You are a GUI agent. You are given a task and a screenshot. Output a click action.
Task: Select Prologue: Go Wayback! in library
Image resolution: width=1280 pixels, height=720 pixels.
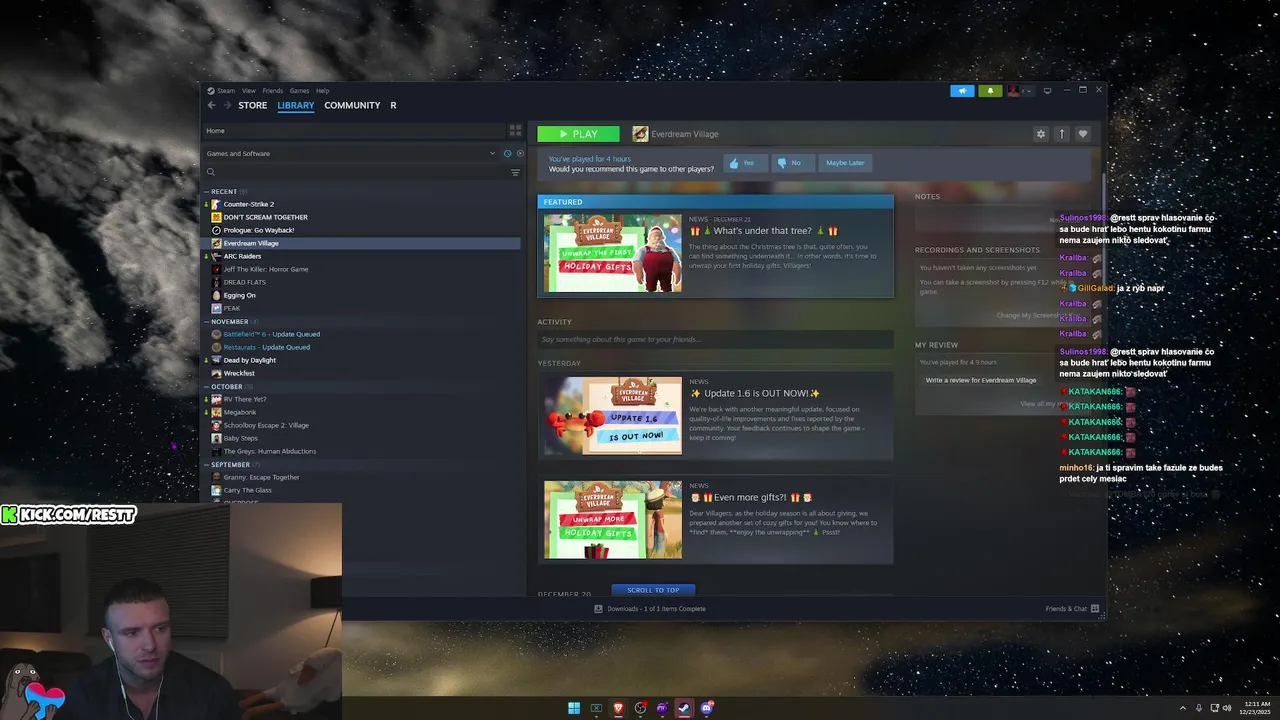(x=259, y=230)
